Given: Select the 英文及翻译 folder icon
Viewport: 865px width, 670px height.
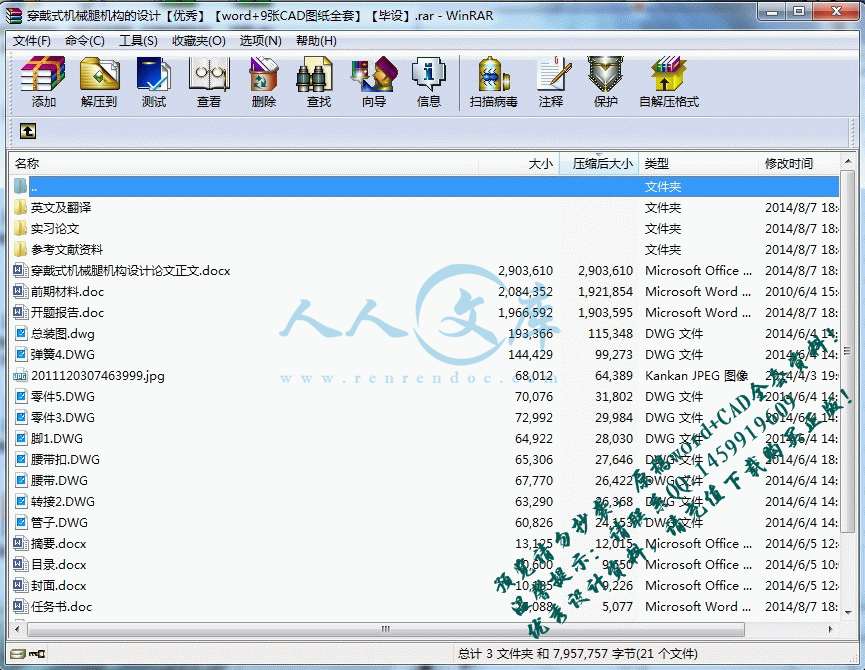Looking at the screenshot, I should coord(20,208).
